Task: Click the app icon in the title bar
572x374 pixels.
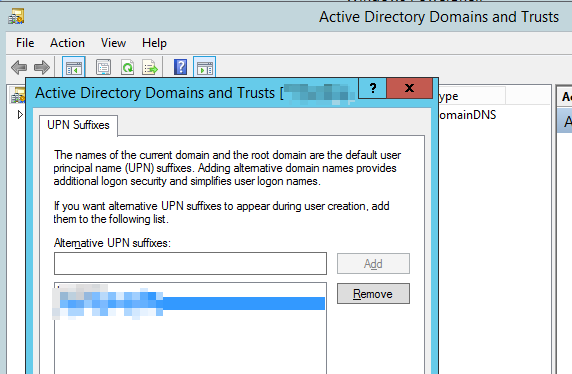Action: [16, 16]
